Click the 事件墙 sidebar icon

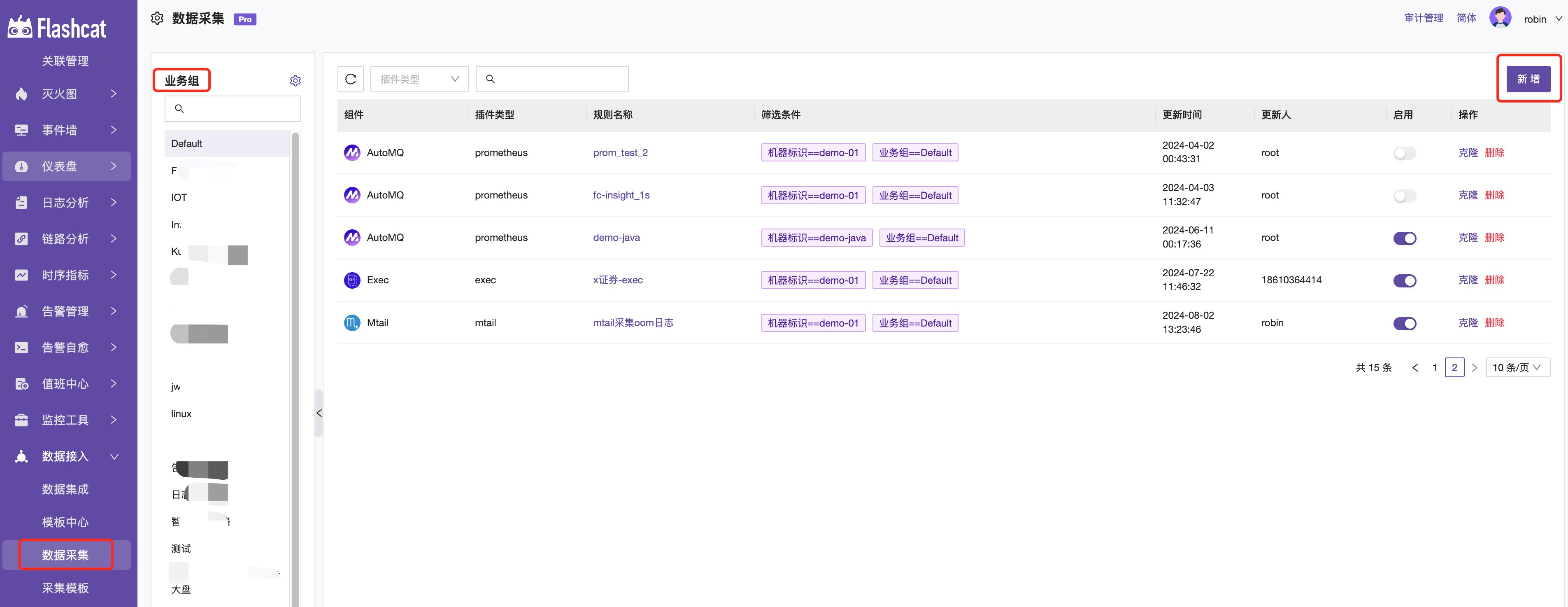[21, 130]
